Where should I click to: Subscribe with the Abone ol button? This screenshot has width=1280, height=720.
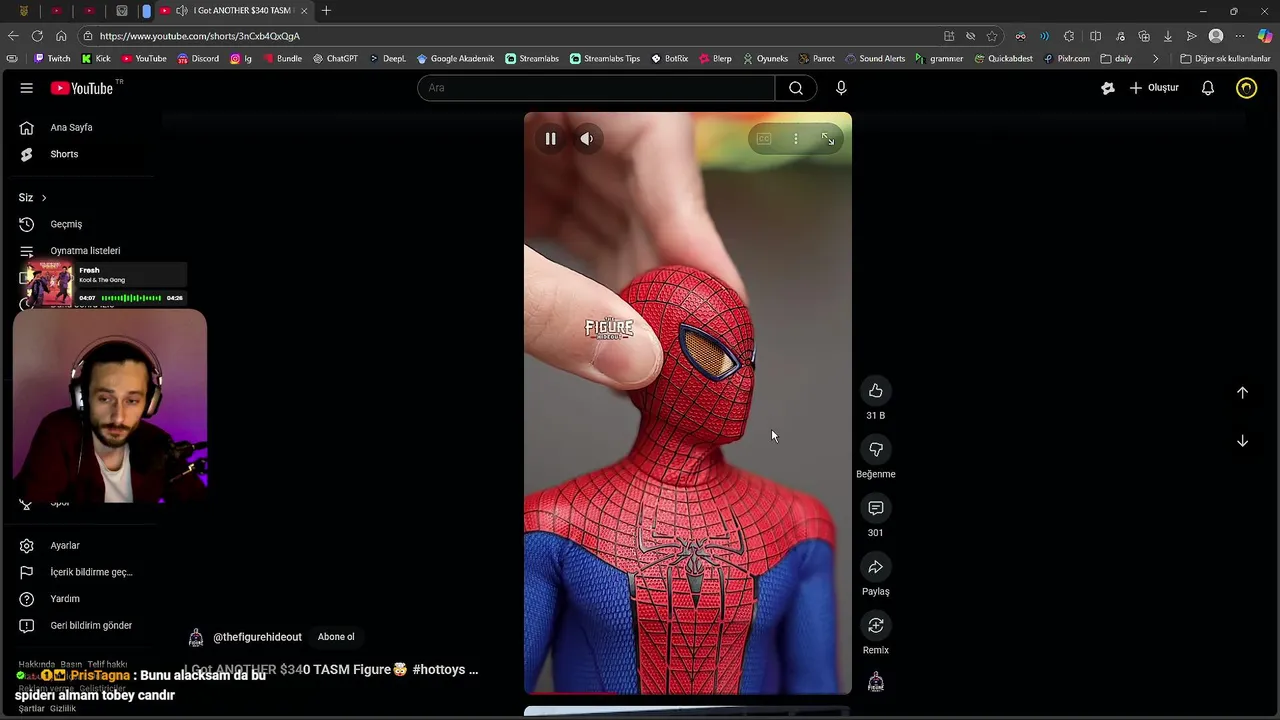click(336, 637)
